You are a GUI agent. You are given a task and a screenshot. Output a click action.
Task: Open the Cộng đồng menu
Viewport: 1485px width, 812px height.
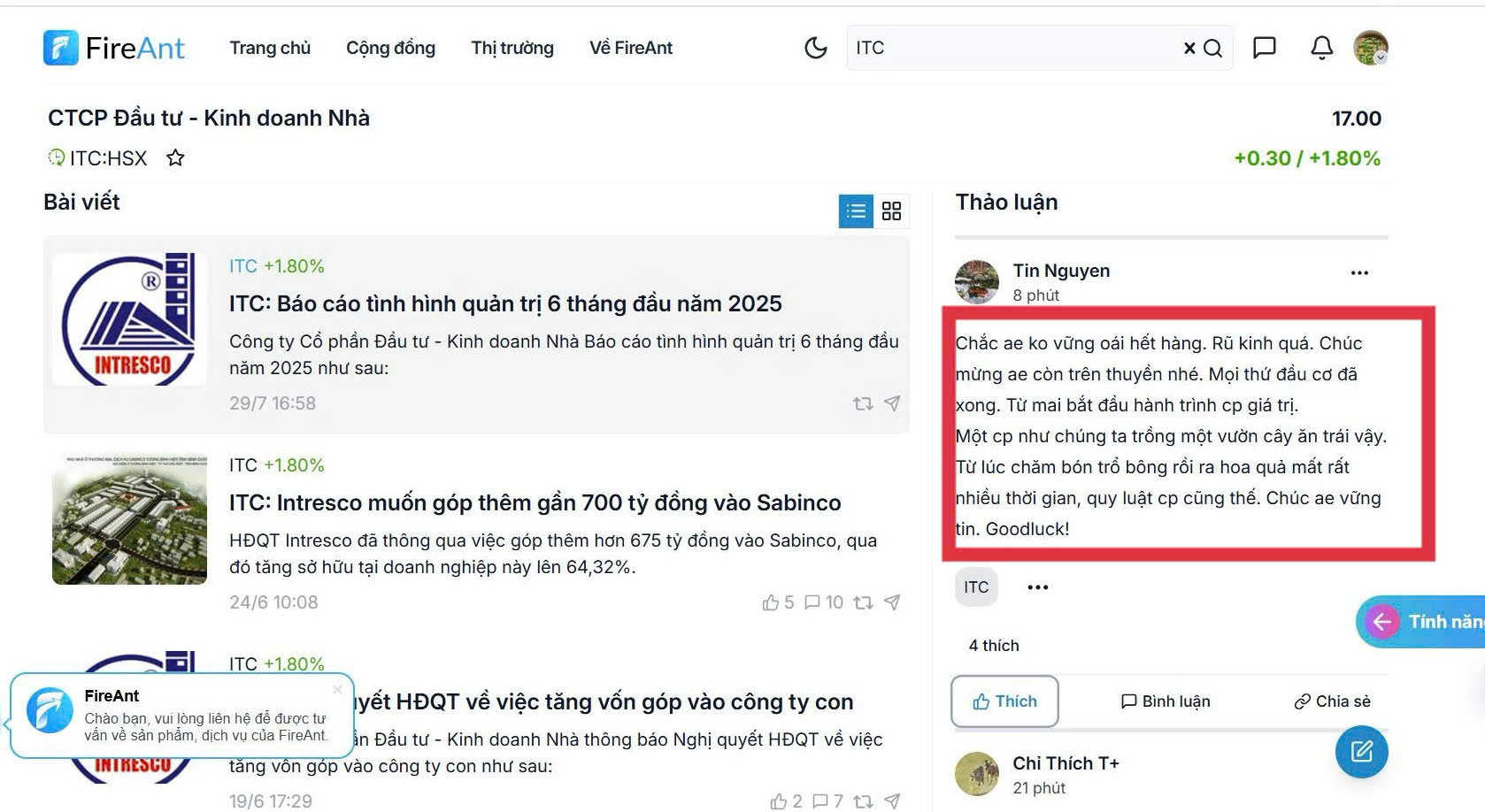point(390,48)
